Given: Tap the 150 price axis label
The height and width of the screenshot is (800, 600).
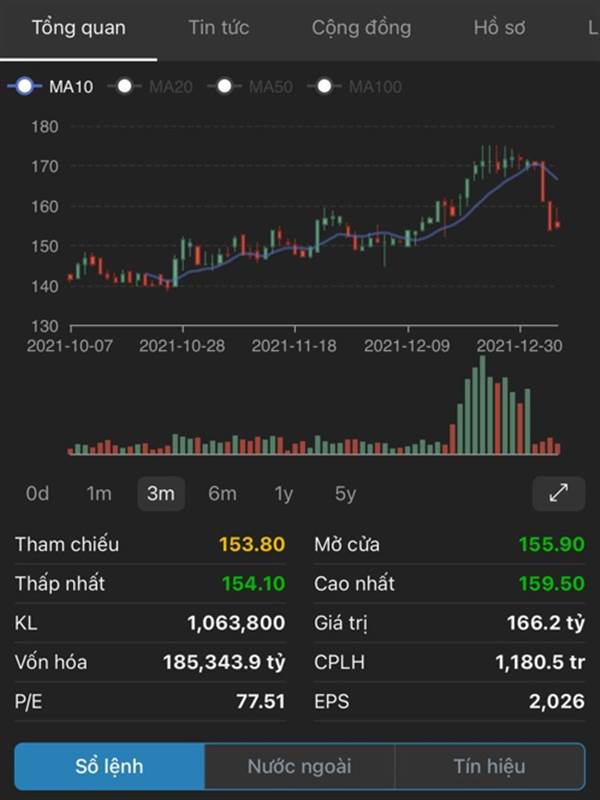Looking at the screenshot, I should pos(45,246).
